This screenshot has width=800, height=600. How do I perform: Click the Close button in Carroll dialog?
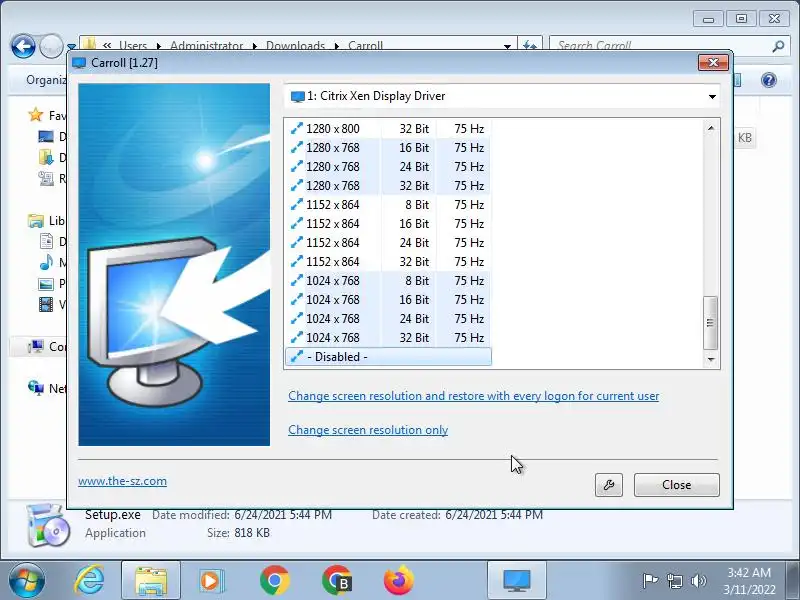click(x=677, y=485)
